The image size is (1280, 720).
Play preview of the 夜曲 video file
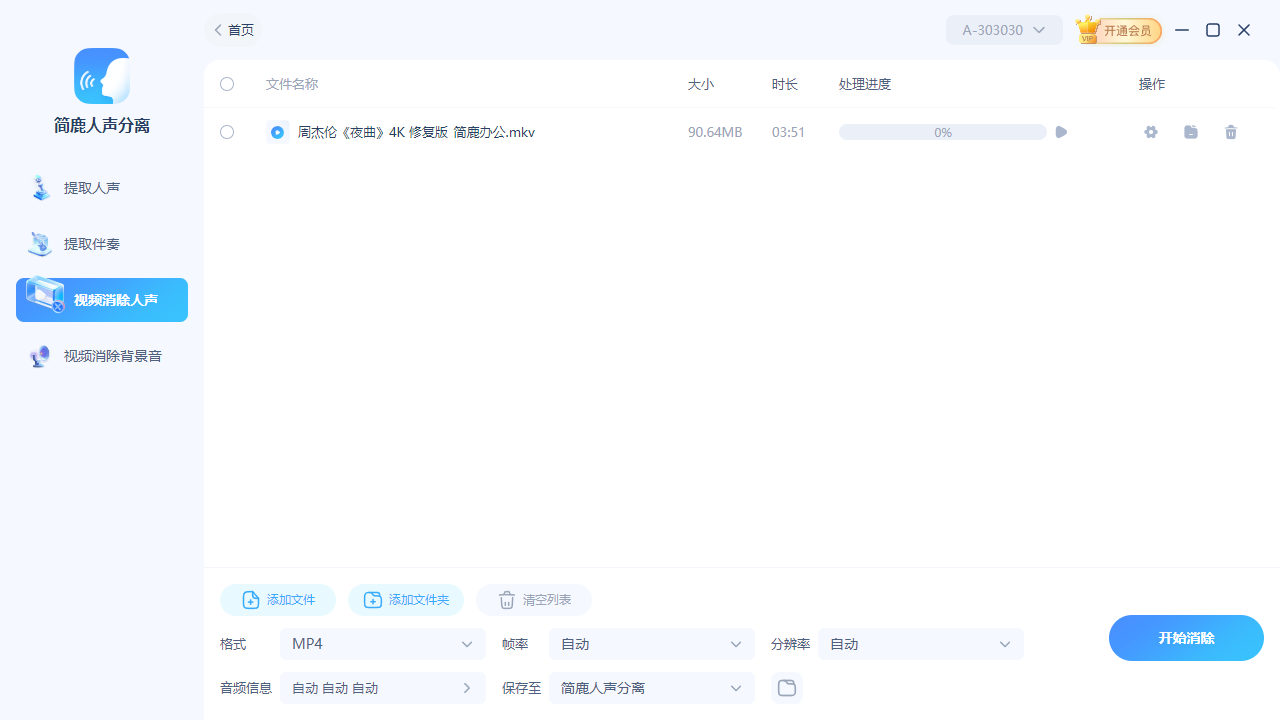point(1060,132)
